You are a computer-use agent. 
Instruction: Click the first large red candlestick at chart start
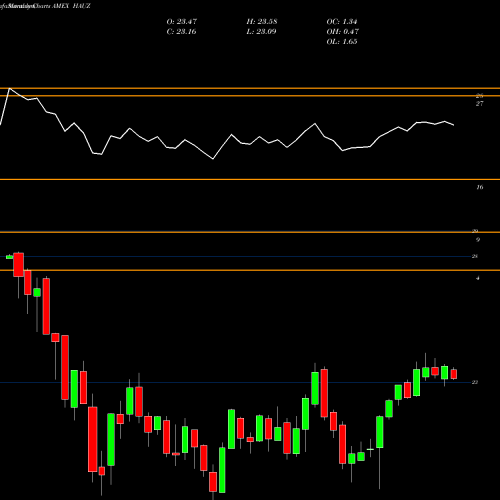18,265
